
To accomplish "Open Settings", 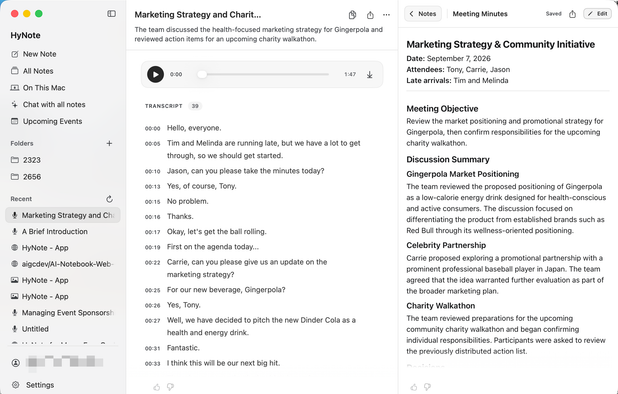I will 39,385.
